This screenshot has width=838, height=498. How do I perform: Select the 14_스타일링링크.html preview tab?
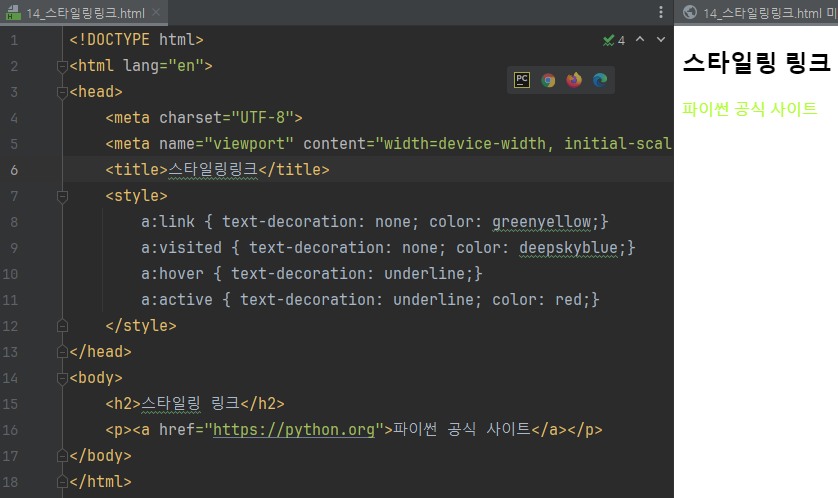[x=756, y=13]
